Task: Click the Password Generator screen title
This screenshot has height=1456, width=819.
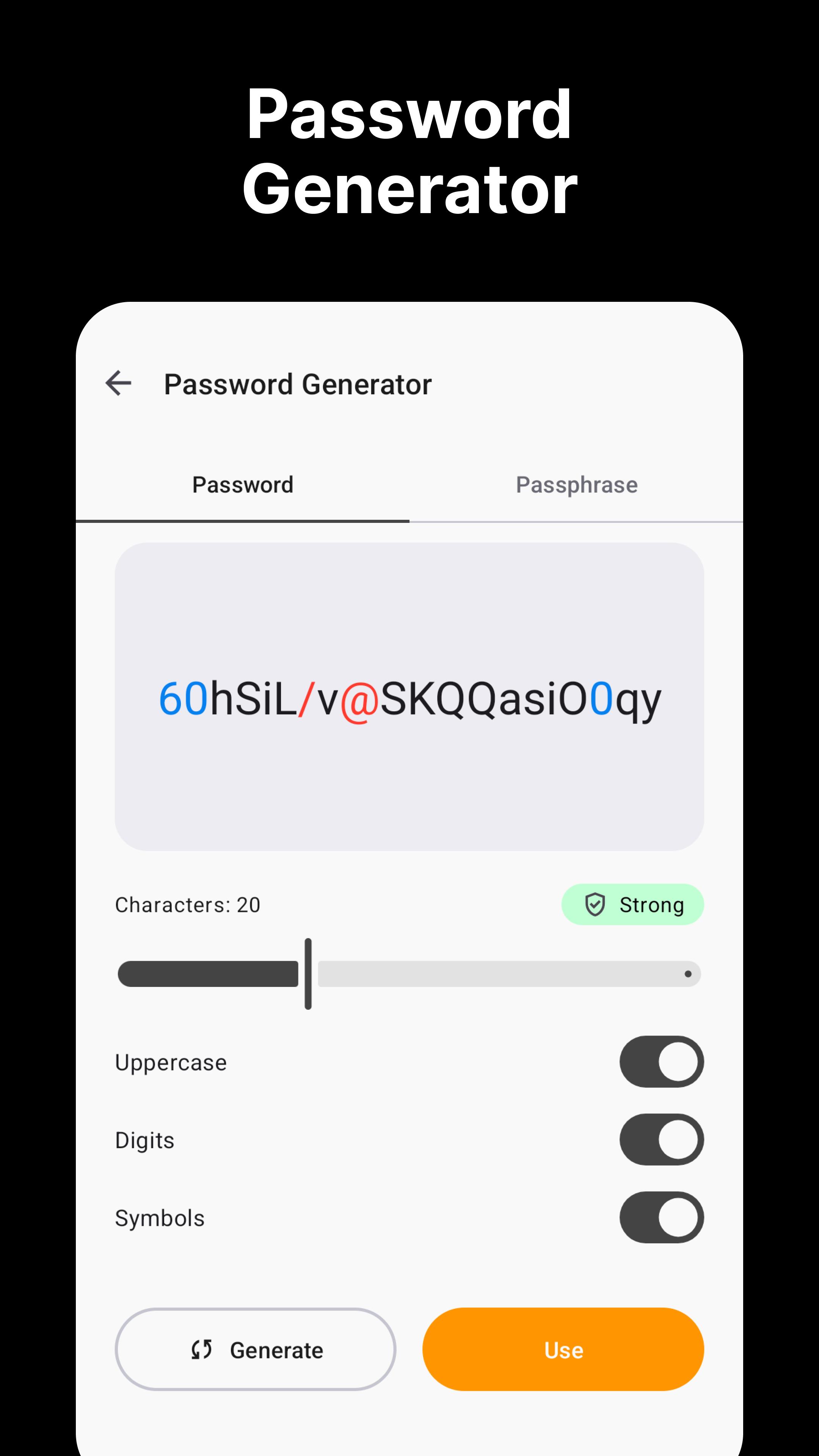Action: tap(298, 384)
